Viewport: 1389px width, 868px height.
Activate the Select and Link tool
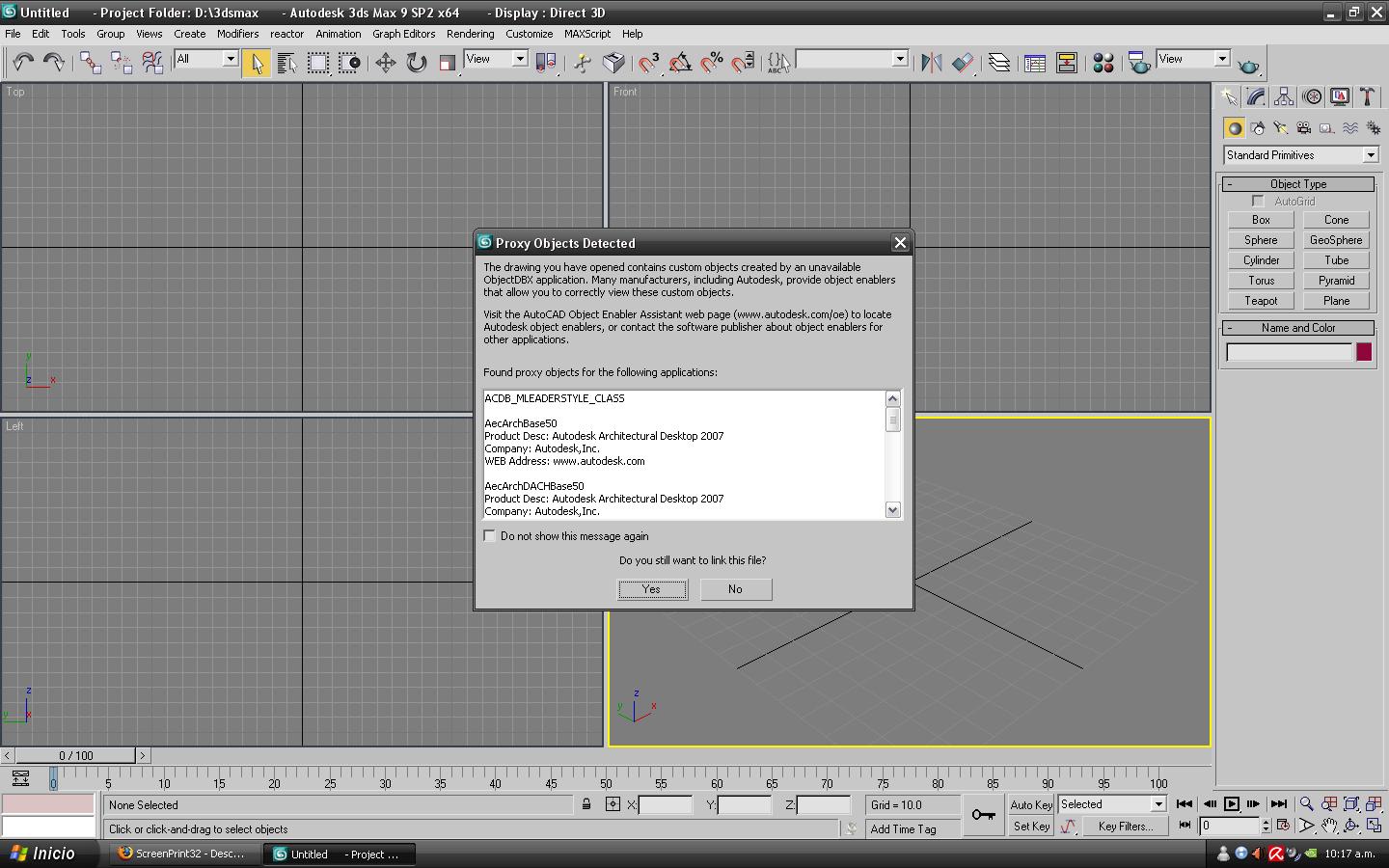(x=91, y=63)
